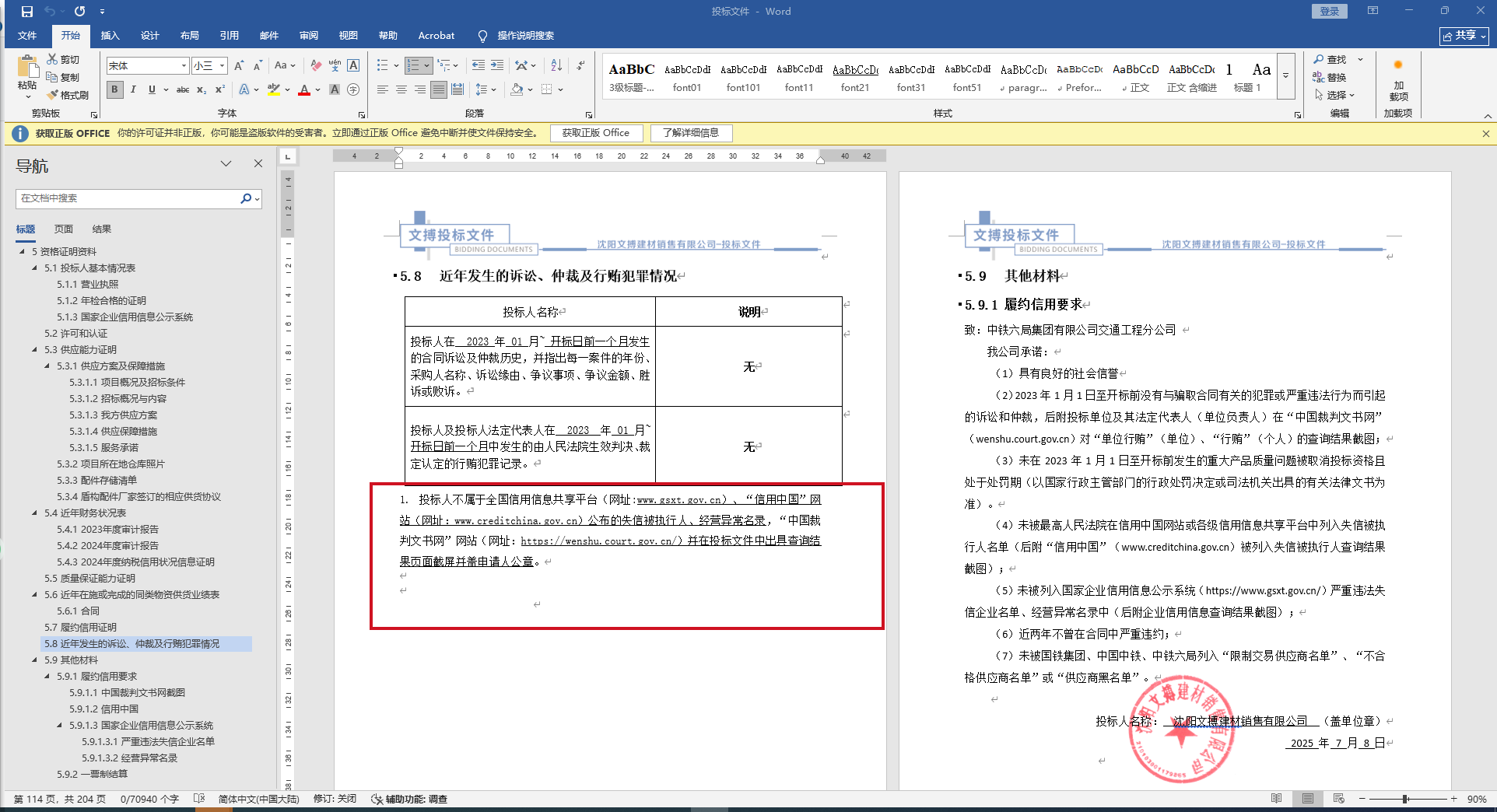Increase paragraph indent
Viewport: 1497px width, 812px height.
496,65
